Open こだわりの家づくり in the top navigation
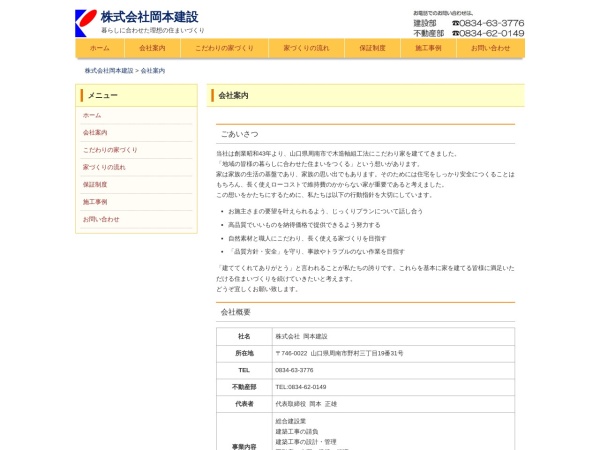 pyautogui.click(x=225, y=48)
